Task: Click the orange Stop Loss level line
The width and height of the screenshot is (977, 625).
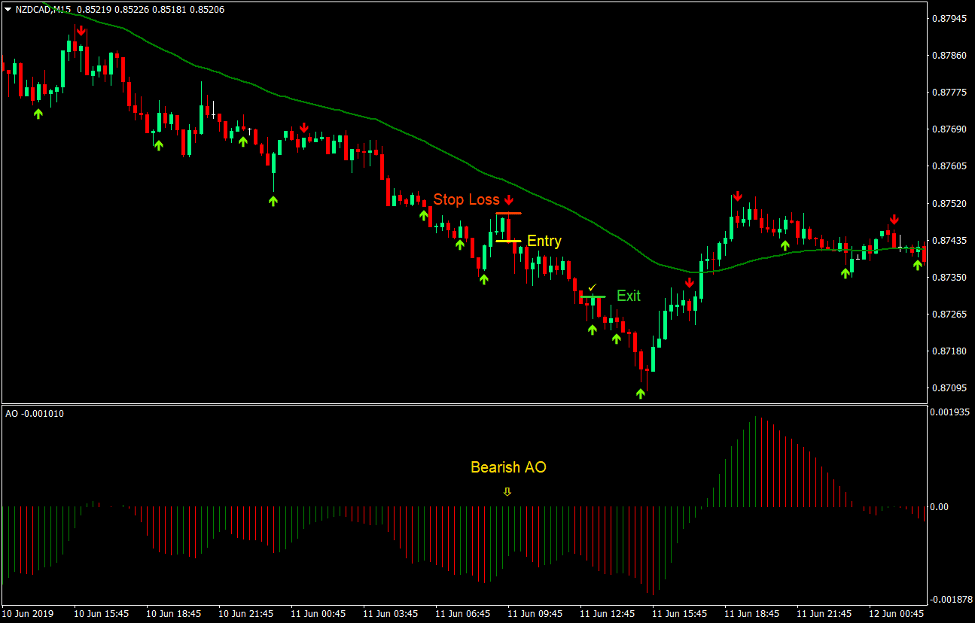Action: (x=510, y=214)
